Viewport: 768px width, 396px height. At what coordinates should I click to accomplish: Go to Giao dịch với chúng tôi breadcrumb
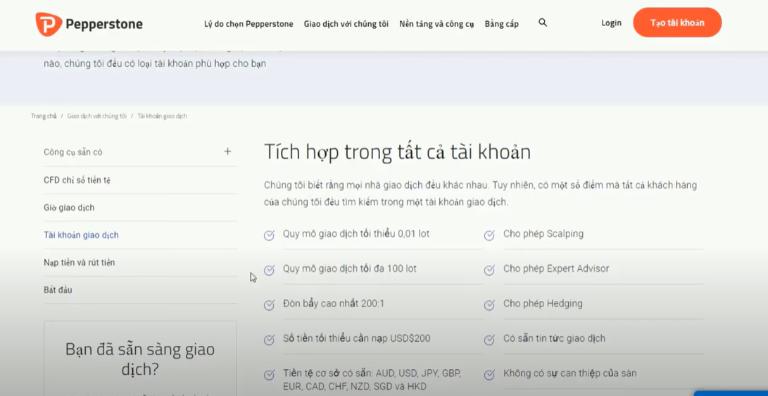(x=97, y=116)
